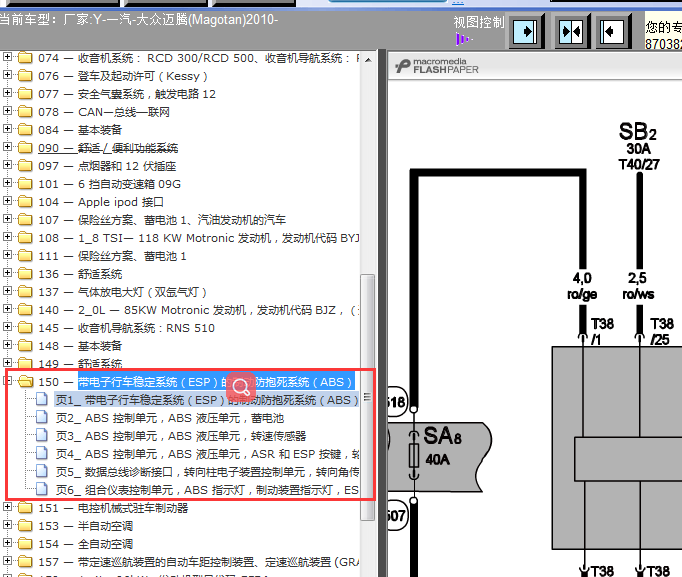Click connector T38/1 label in diagram
The image size is (682, 577).
pyautogui.click(x=602, y=331)
